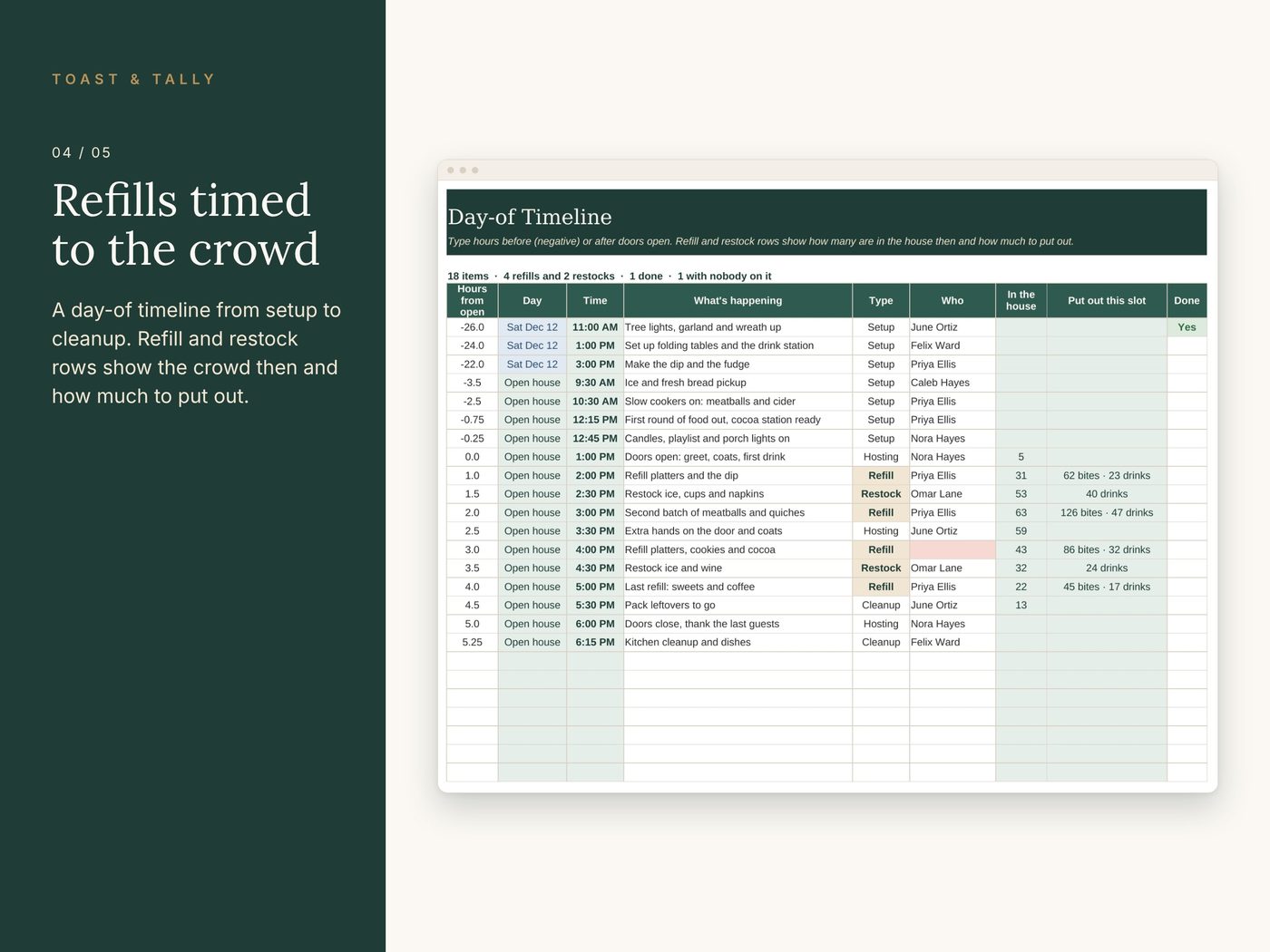Select 'Caleb Hayes' in the Who column
1270x952 pixels.
tap(952, 383)
